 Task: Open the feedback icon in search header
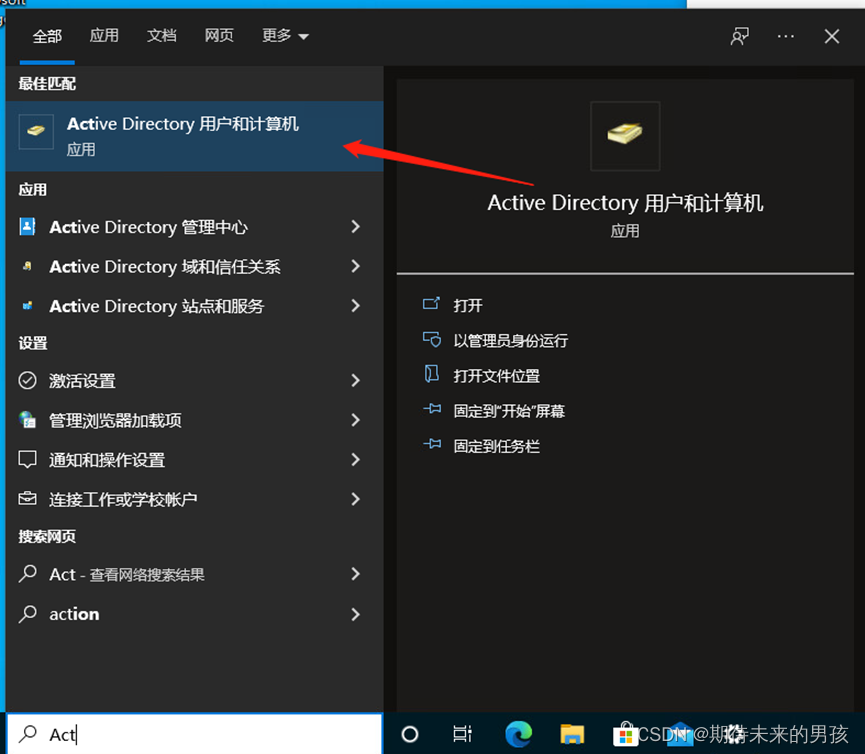pyautogui.click(x=739, y=36)
